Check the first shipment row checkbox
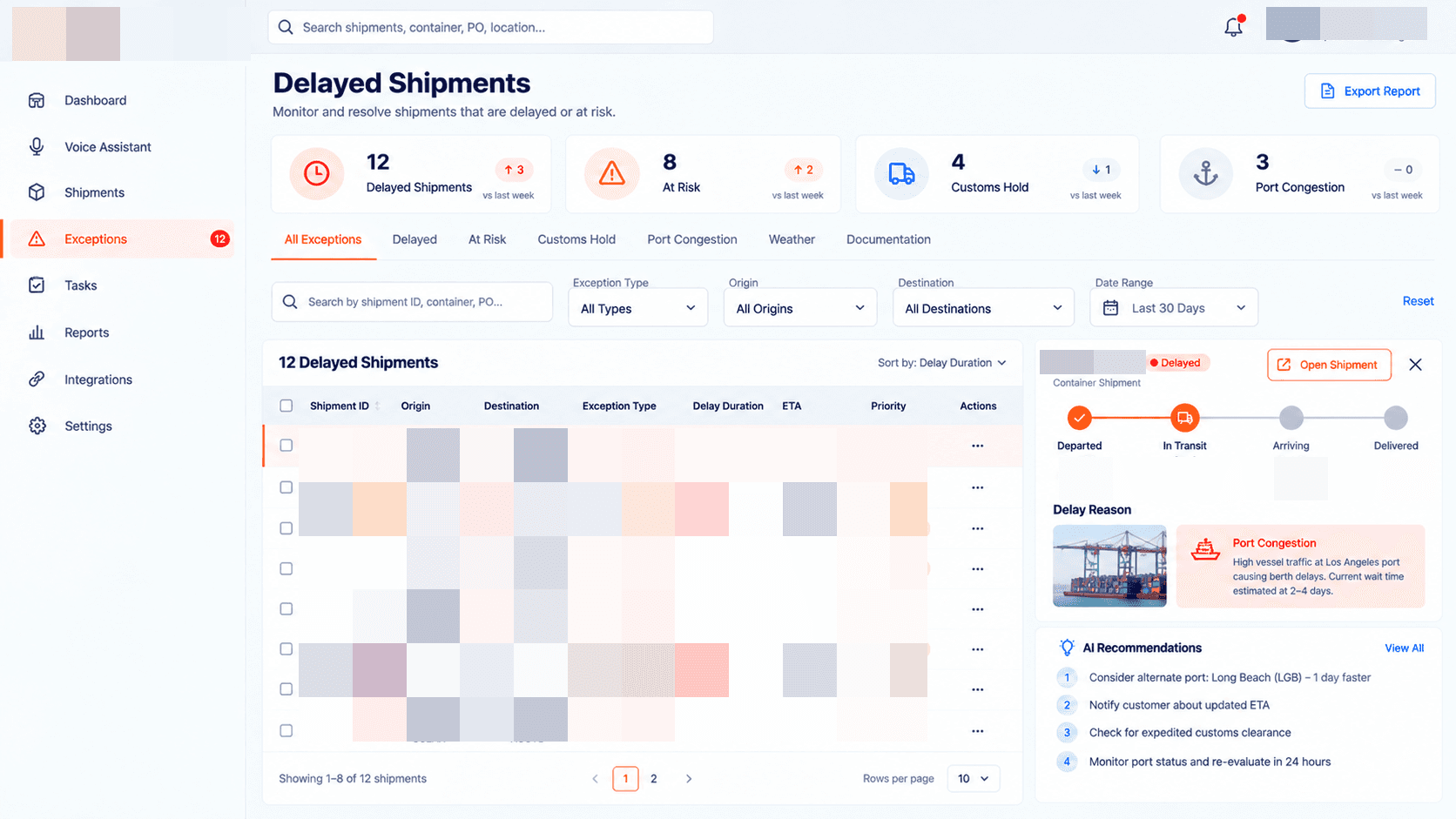Viewport: 1456px width, 819px height. (x=286, y=445)
